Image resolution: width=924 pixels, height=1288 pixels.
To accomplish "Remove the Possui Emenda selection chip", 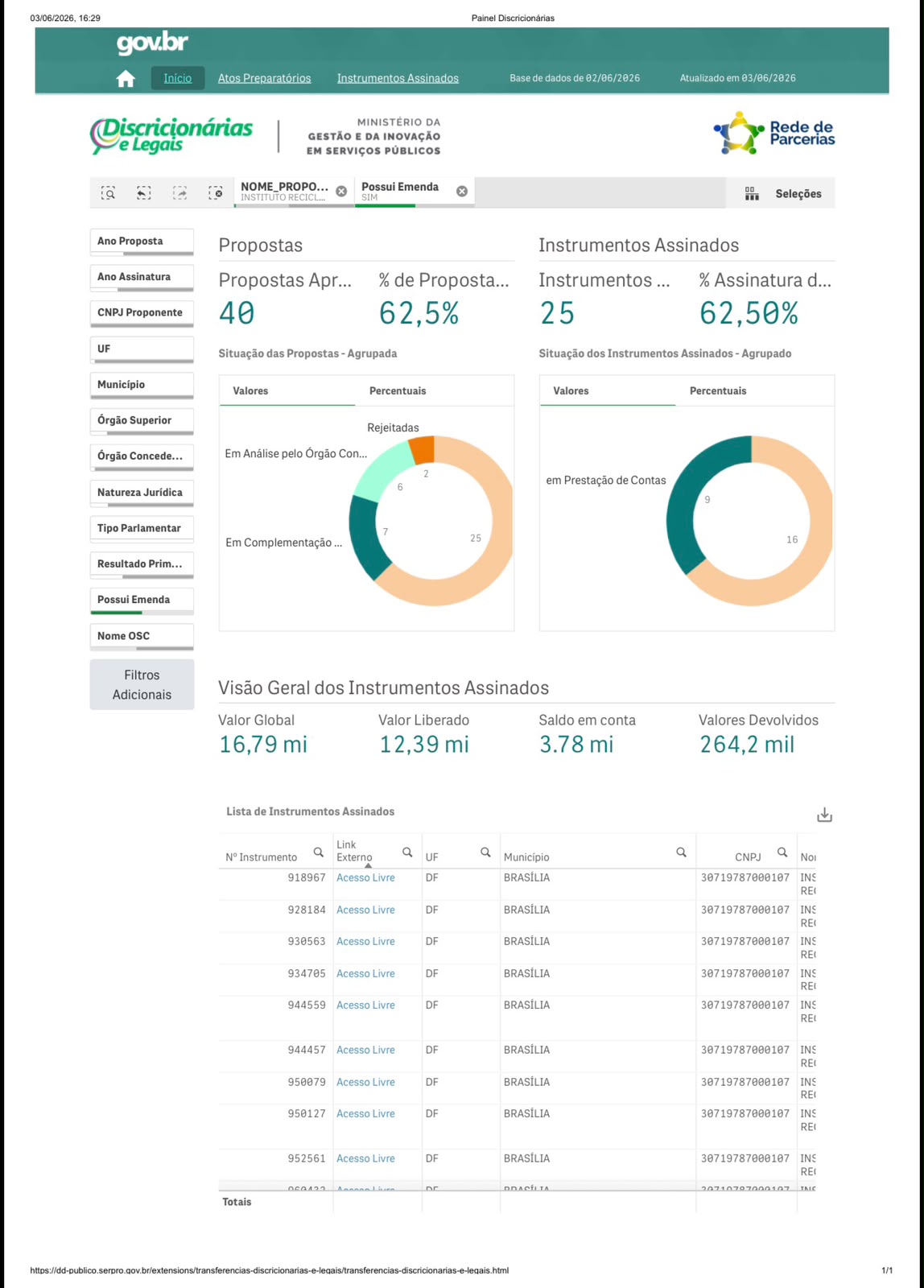I will [x=462, y=192].
